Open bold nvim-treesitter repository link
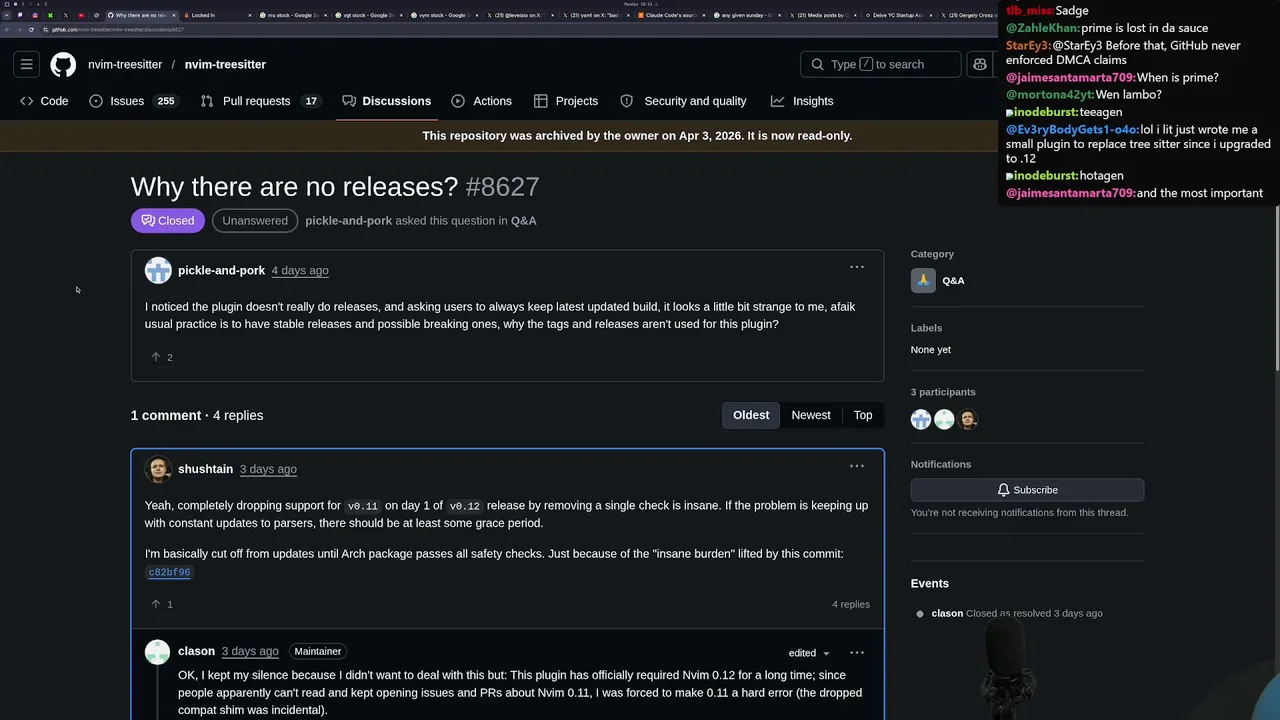This screenshot has width=1280, height=720. [225, 64]
